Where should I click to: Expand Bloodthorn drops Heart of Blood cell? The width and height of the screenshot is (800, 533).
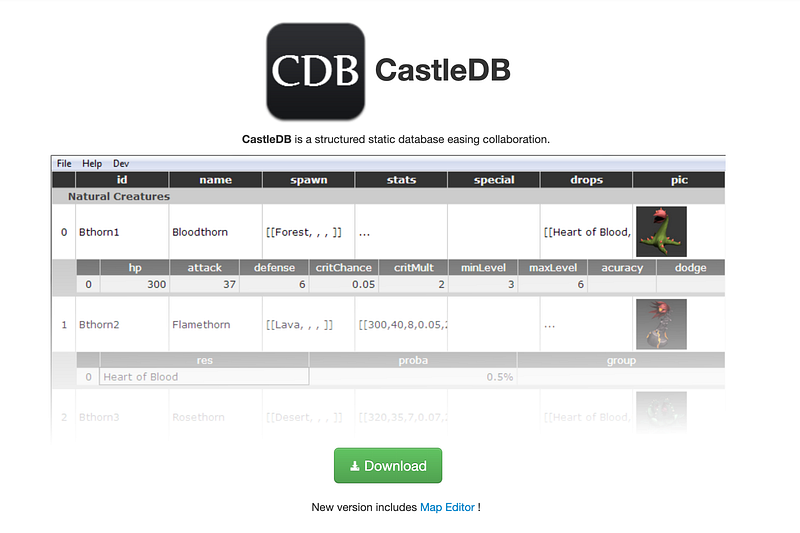pos(586,232)
